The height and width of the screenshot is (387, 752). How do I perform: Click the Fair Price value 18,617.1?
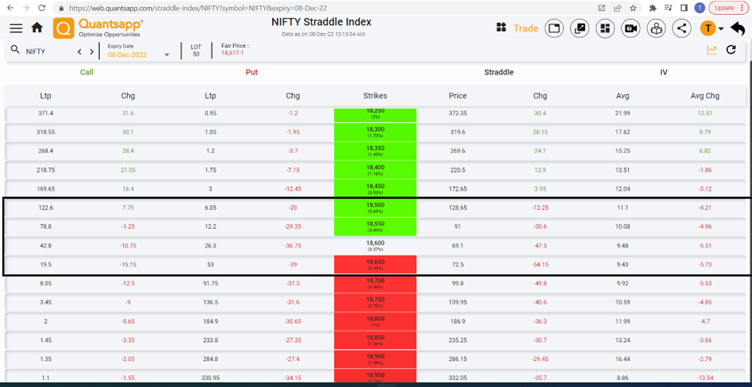point(233,53)
